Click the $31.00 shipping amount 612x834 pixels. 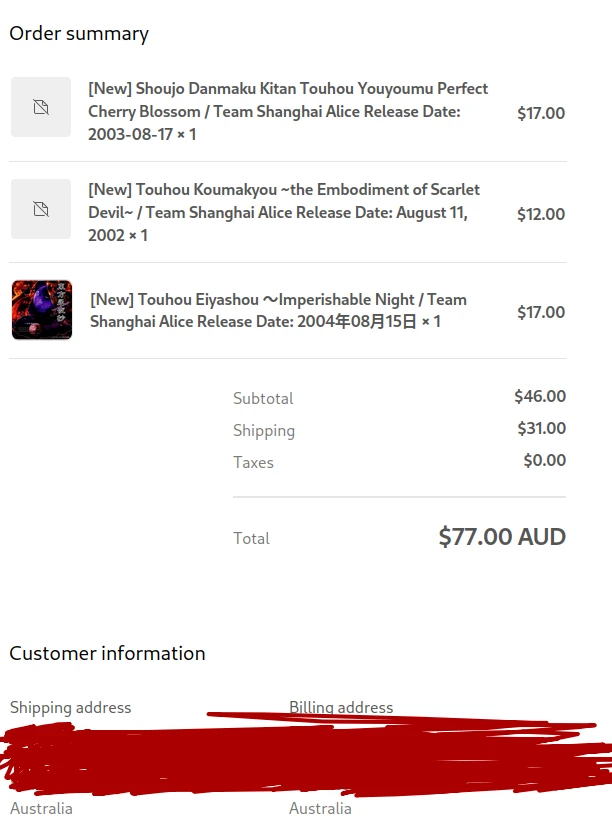pyautogui.click(x=541, y=428)
